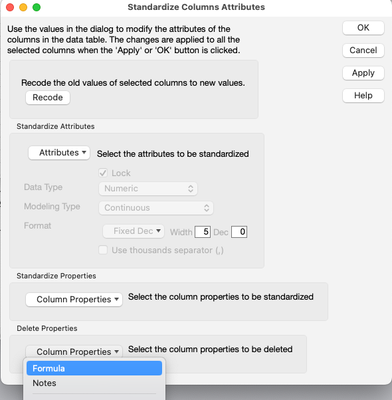This screenshot has height=400, width=392.
Task: Open Standardize Properties Column Properties dropdown
Action: (74, 300)
